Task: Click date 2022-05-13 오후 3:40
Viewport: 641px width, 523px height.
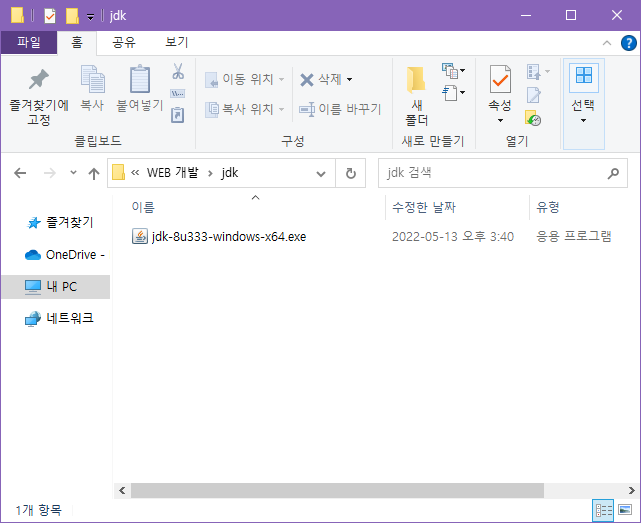Action: point(453,237)
